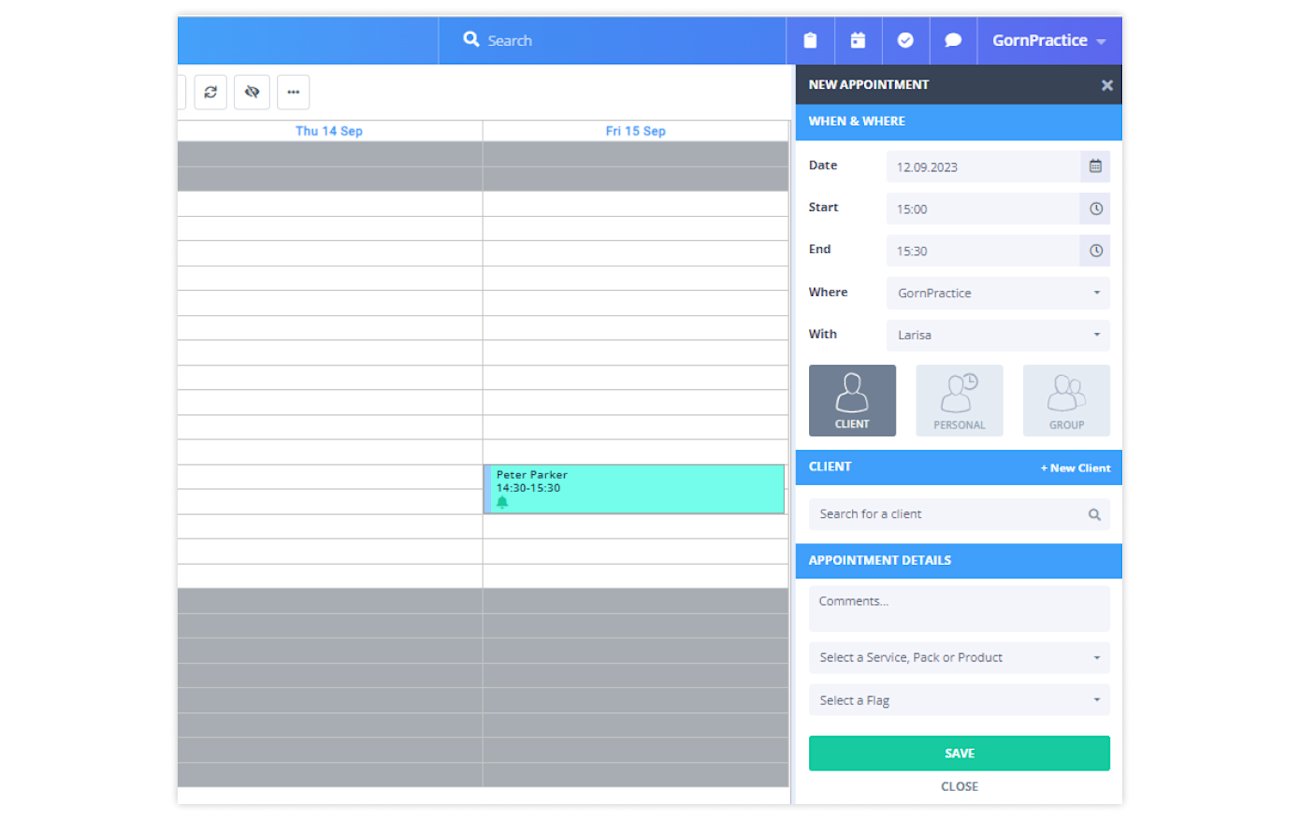Switch appointment type to CLIENT

852,400
